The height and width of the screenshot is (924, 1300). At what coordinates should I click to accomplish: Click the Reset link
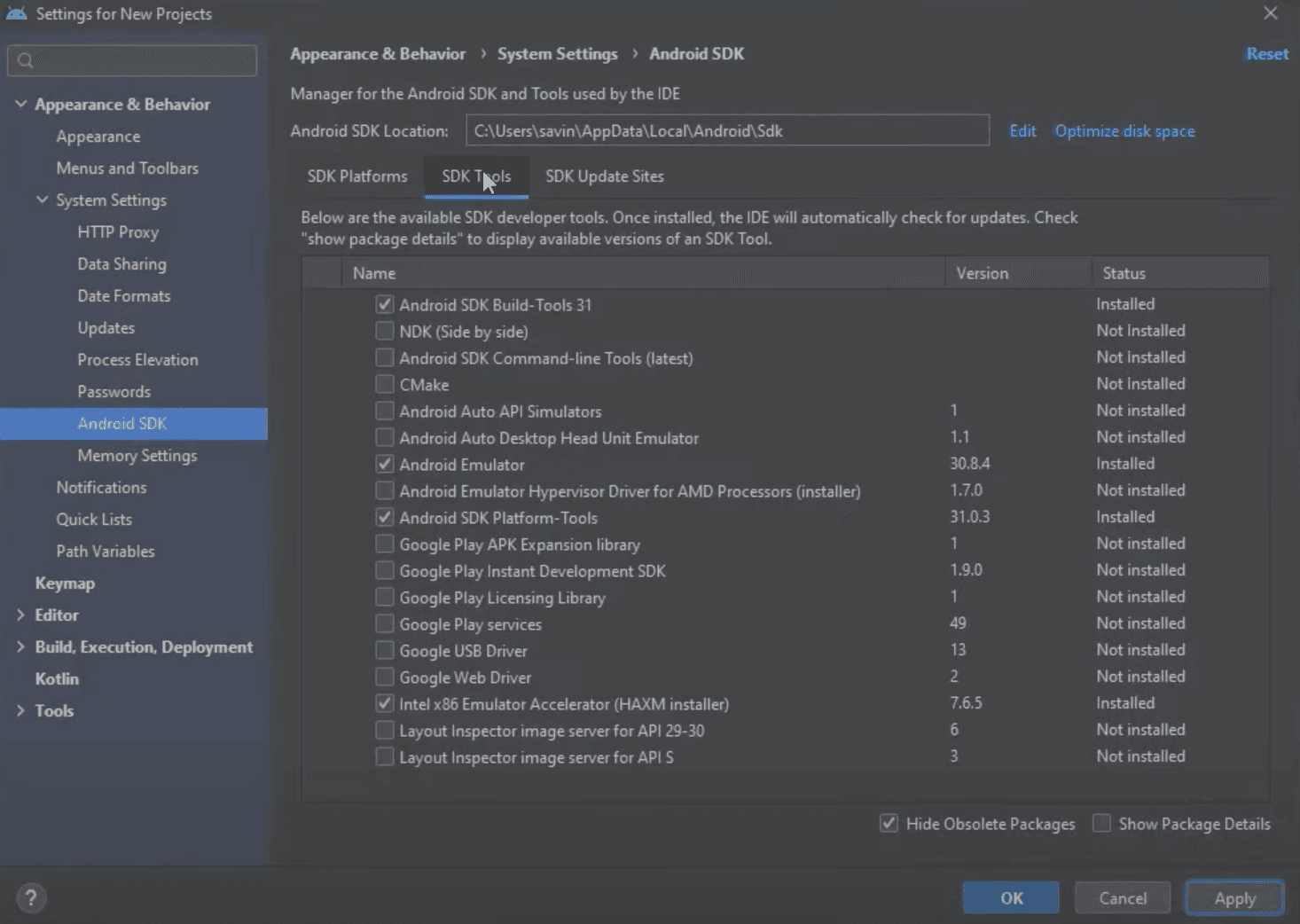pyautogui.click(x=1266, y=53)
